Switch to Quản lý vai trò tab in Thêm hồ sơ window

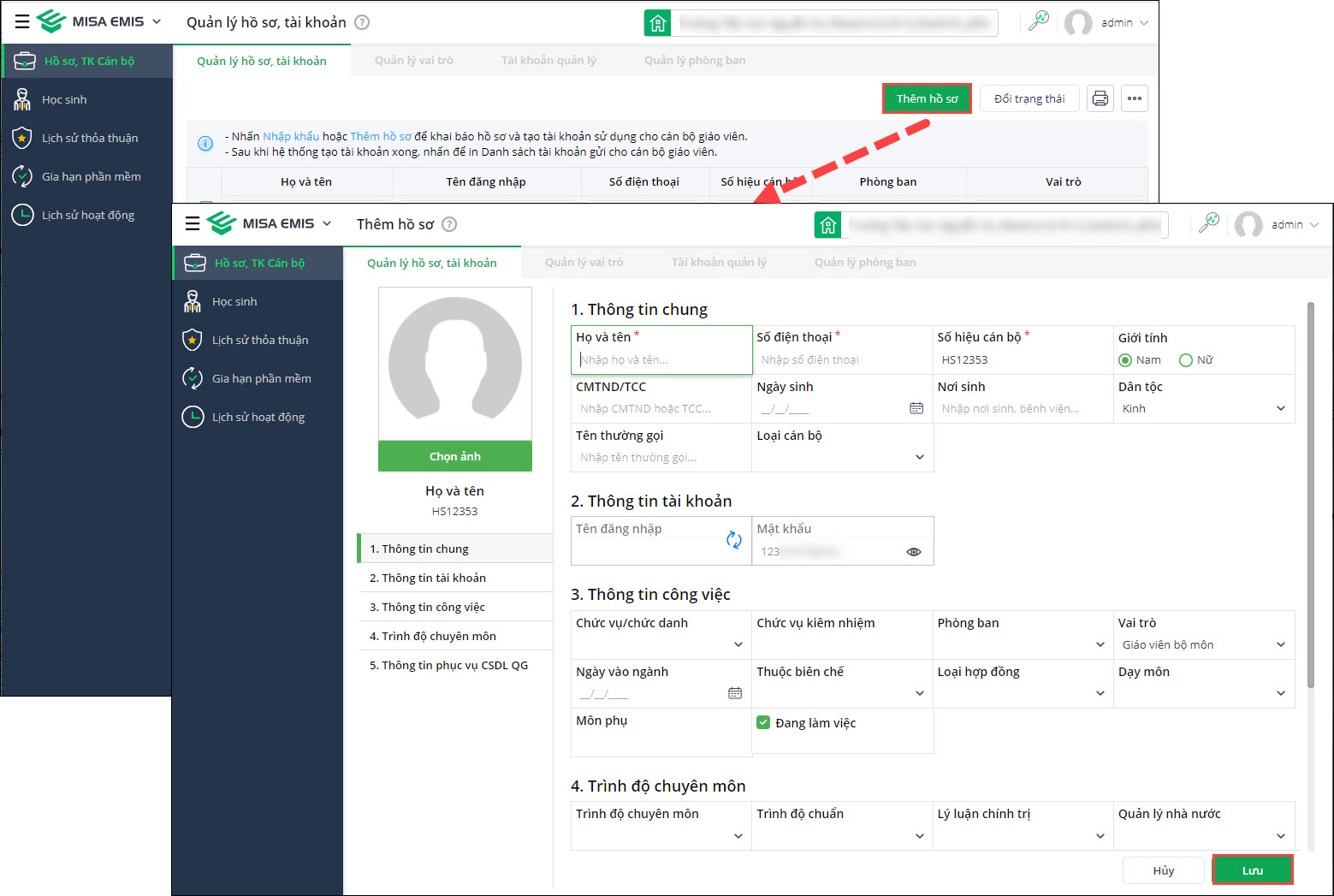click(x=584, y=263)
